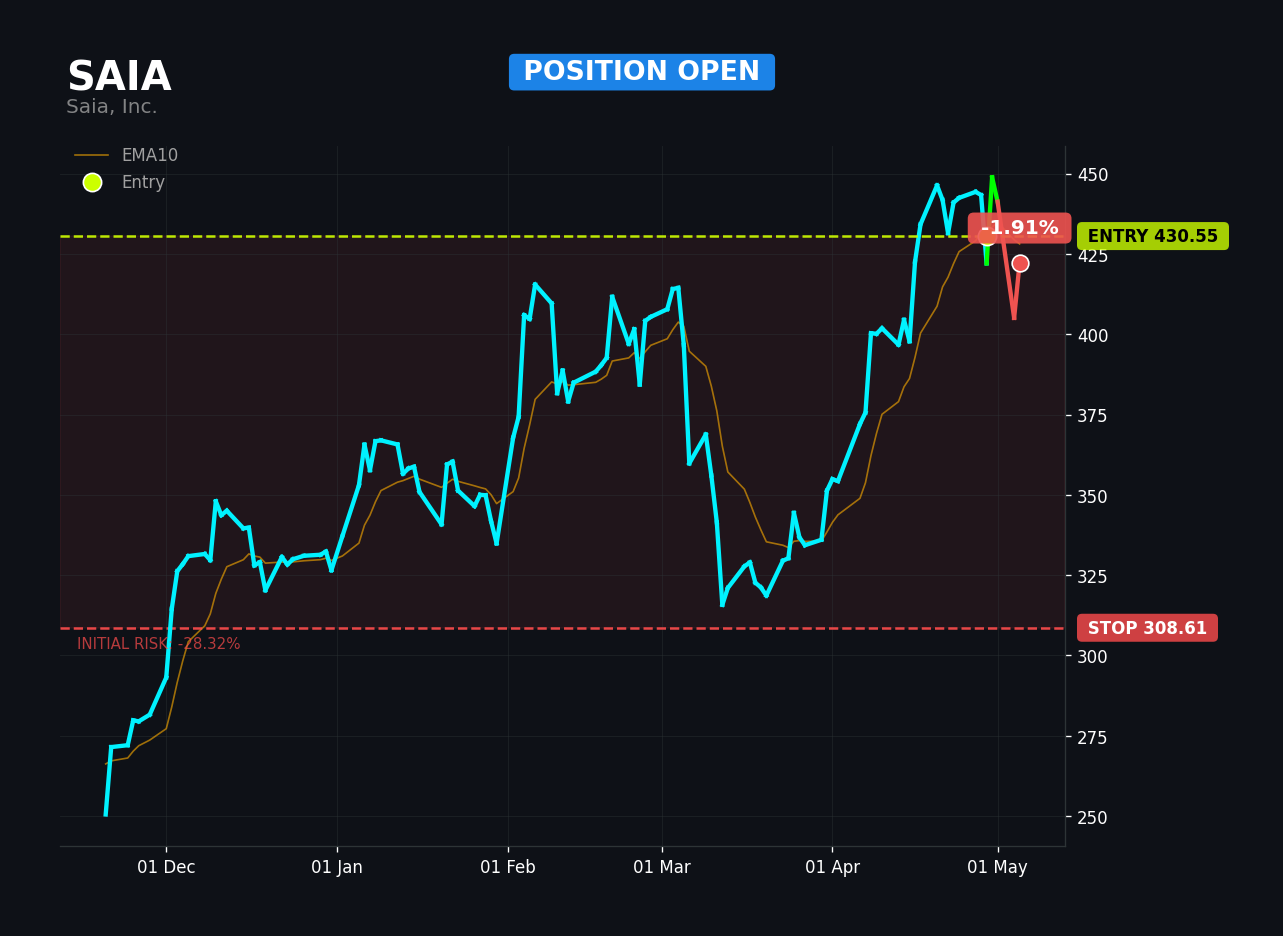The height and width of the screenshot is (936, 1283).
Task: Click the 350 price axis label
Action: pos(1093,496)
